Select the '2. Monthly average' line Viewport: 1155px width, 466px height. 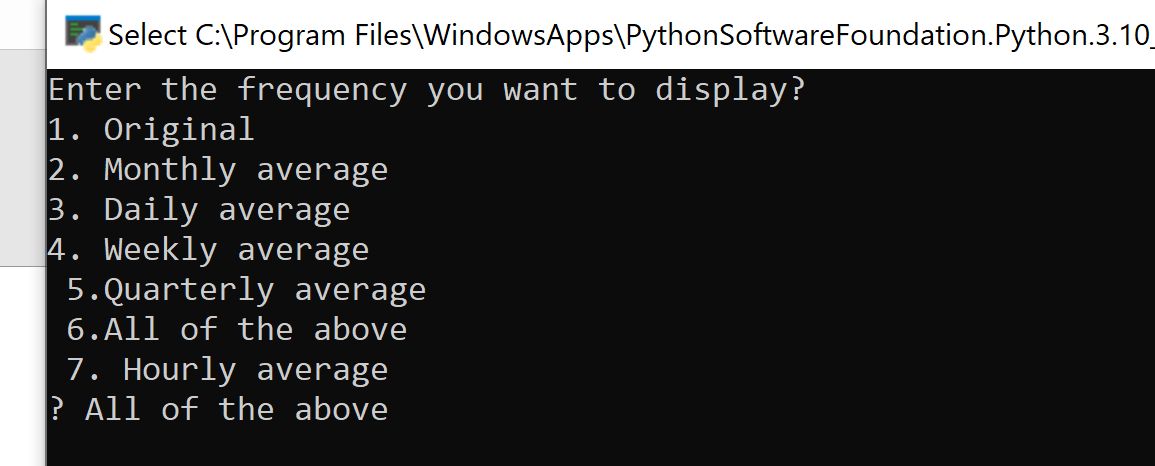point(217,170)
